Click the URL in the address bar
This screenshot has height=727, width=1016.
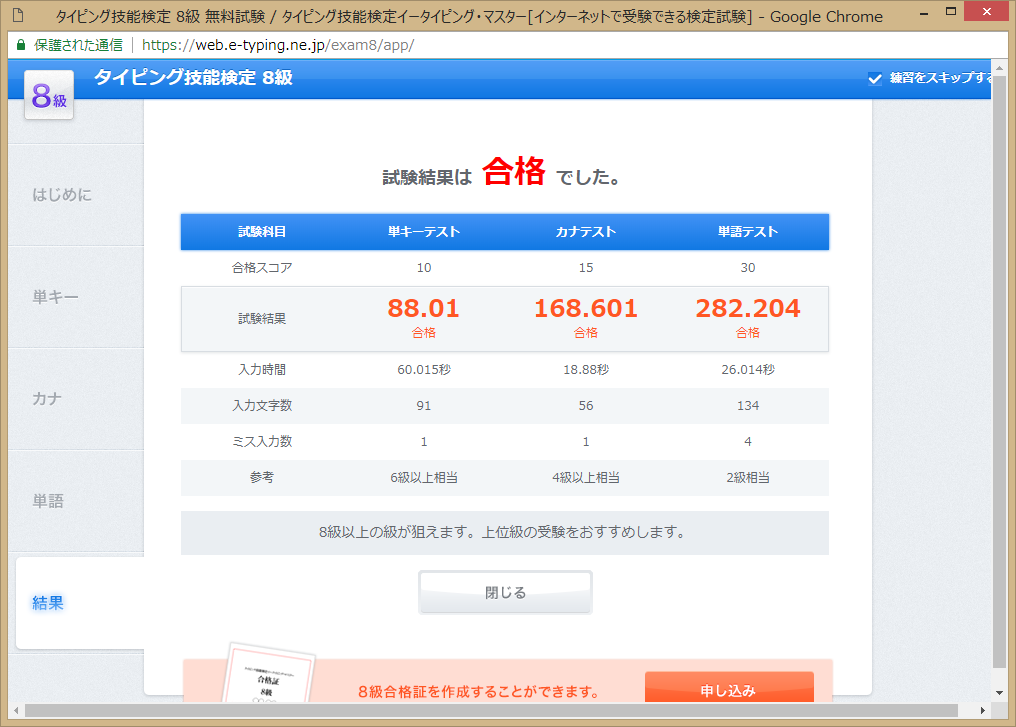coord(277,45)
